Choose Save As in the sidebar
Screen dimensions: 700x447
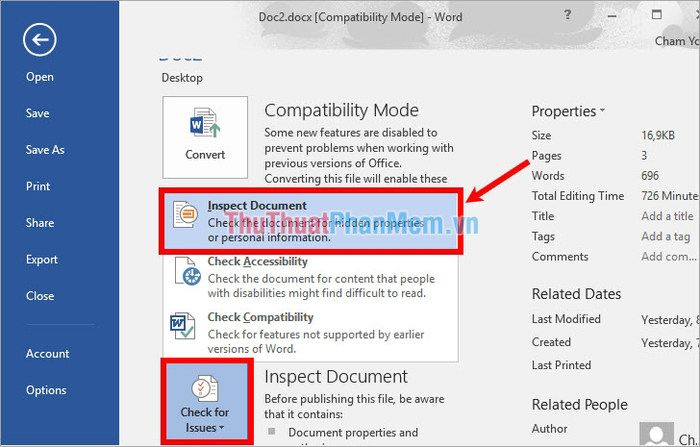coord(45,150)
